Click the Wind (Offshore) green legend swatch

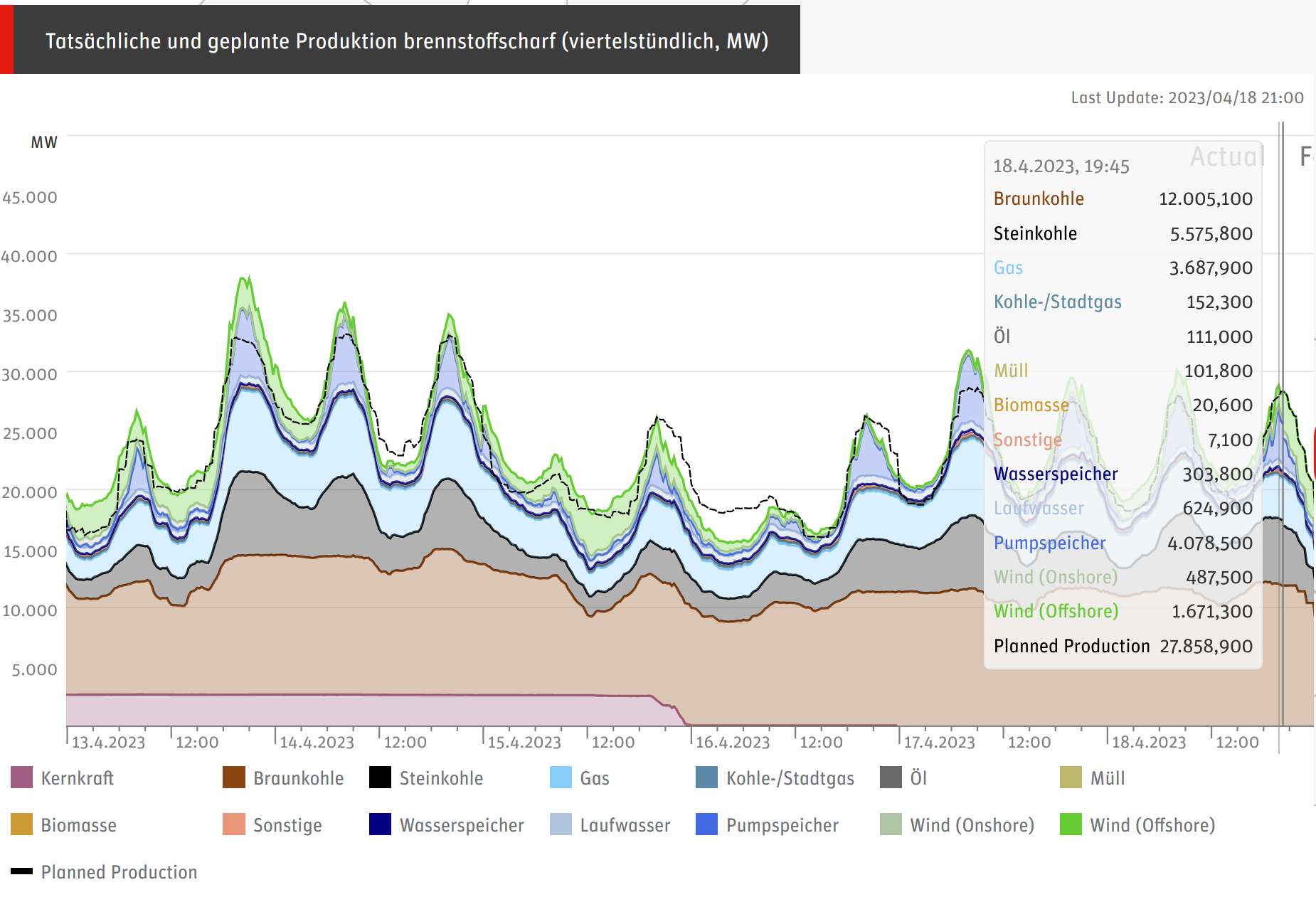[1071, 824]
